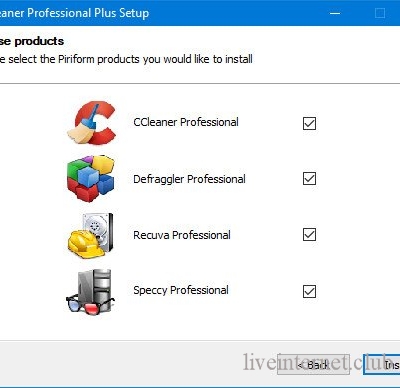Toggle the Recuva Professional checkbox

pyautogui.click(x=309, y=234)
